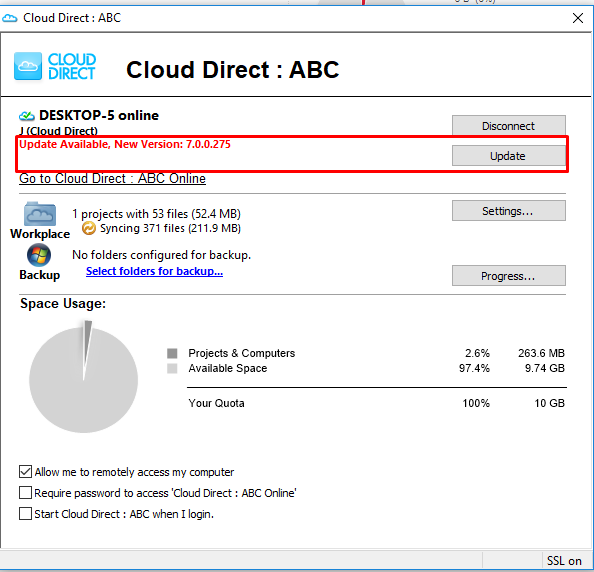Image resolution: width=594 pixels, height=572 pixels.
Task: Click the Cloud Direct logo icon
Action: tap(28, 66)
